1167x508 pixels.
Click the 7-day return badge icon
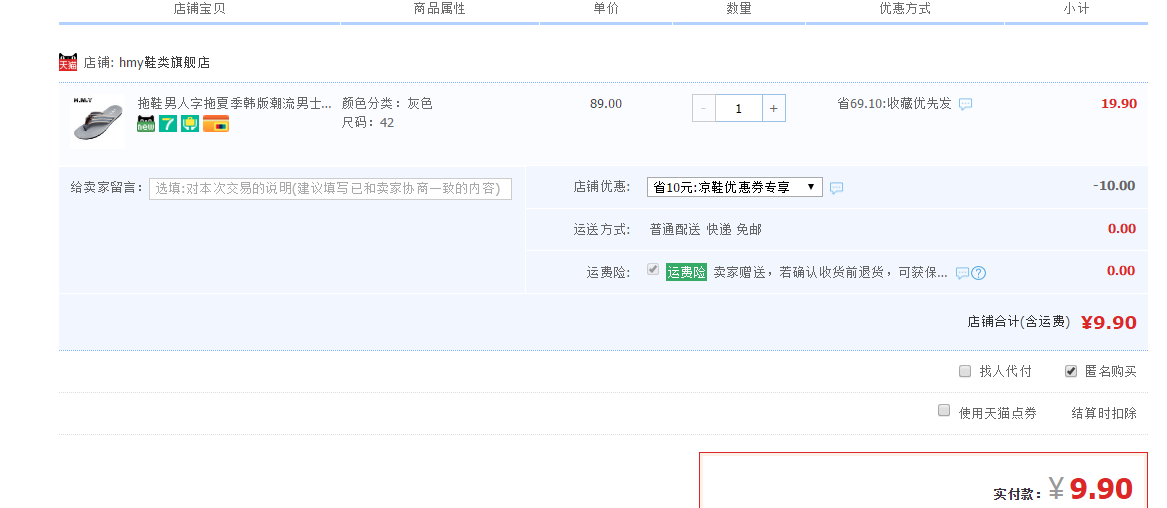point(168,124)
